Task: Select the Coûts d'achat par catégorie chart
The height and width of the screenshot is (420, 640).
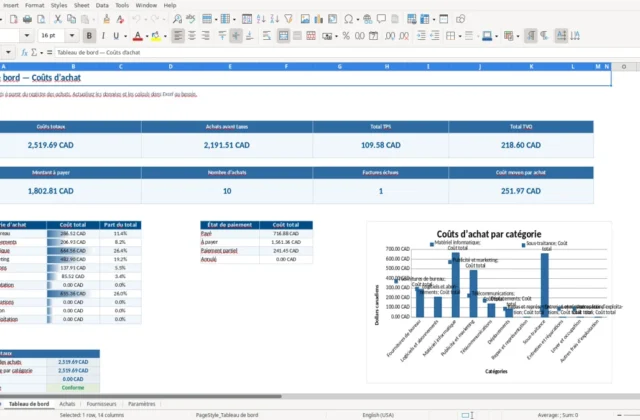Action: point(489,302)
